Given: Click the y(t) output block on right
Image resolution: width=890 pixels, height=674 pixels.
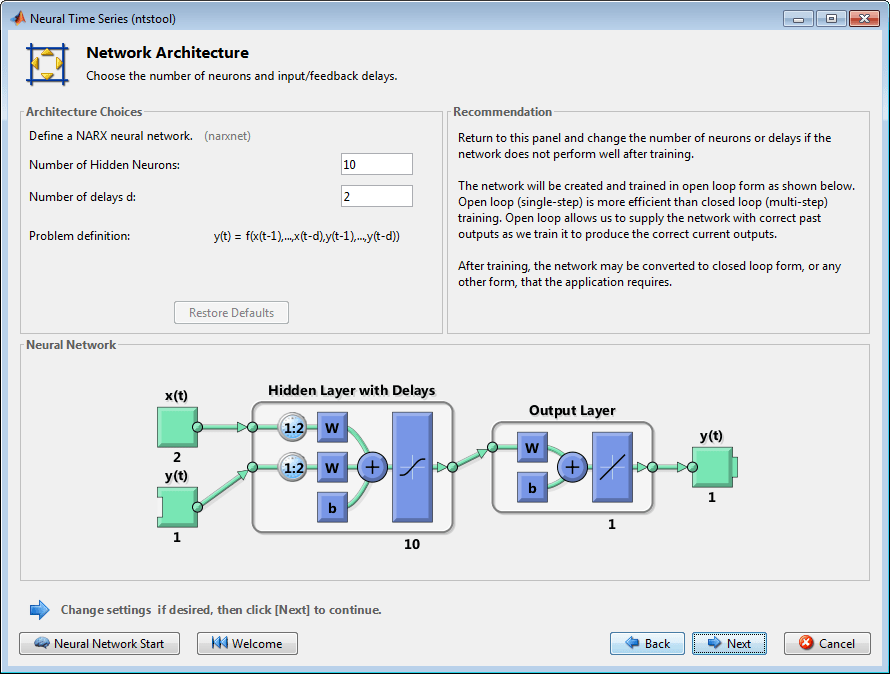Looking at the screenshot, I should pyautogui.click(x=714, y=467).
